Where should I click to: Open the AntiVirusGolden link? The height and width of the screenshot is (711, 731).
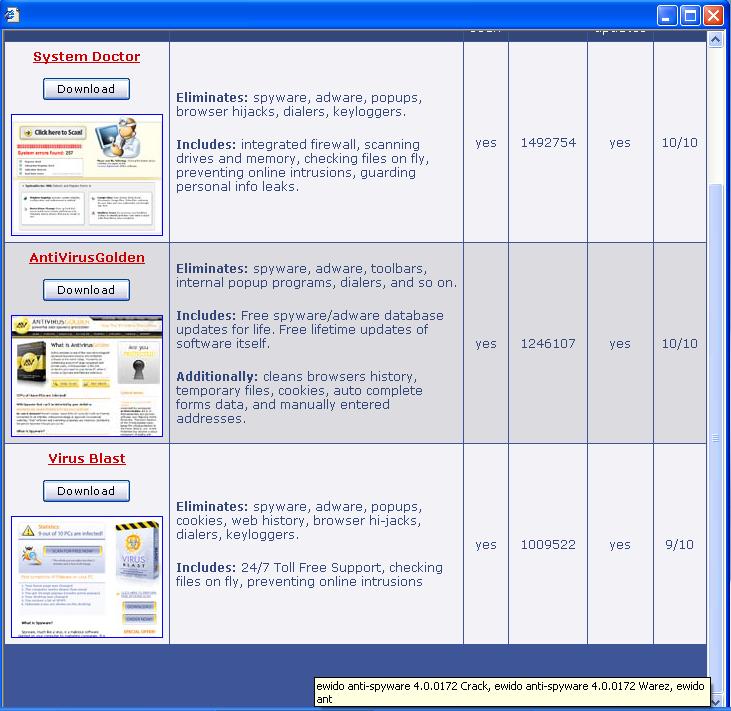[87, 257]
